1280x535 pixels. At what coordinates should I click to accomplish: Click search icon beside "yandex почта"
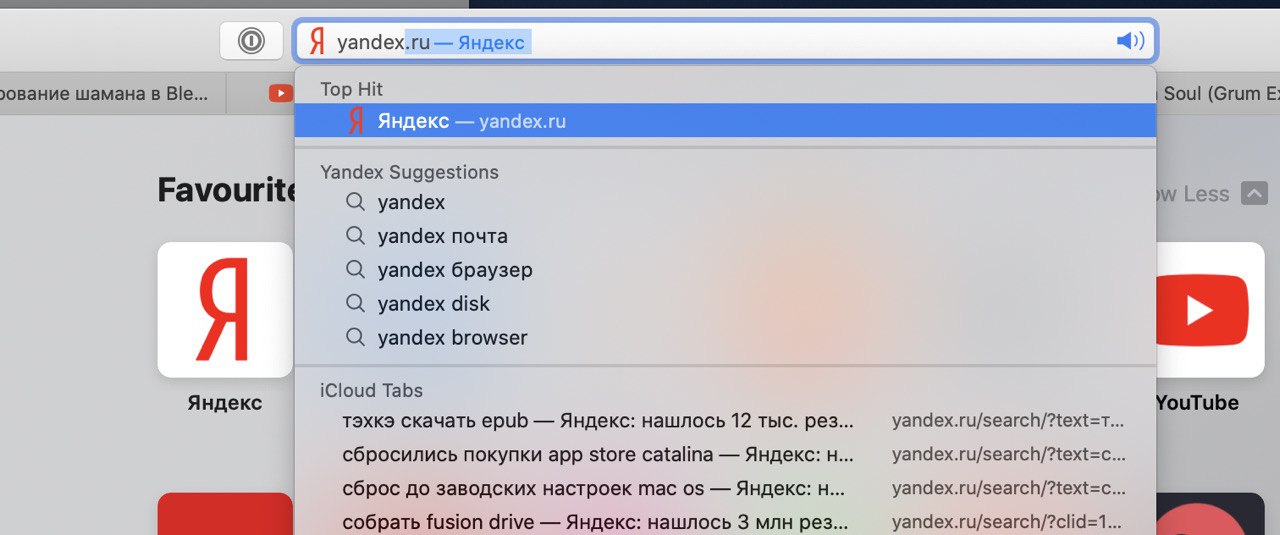(x=355, y=236)
